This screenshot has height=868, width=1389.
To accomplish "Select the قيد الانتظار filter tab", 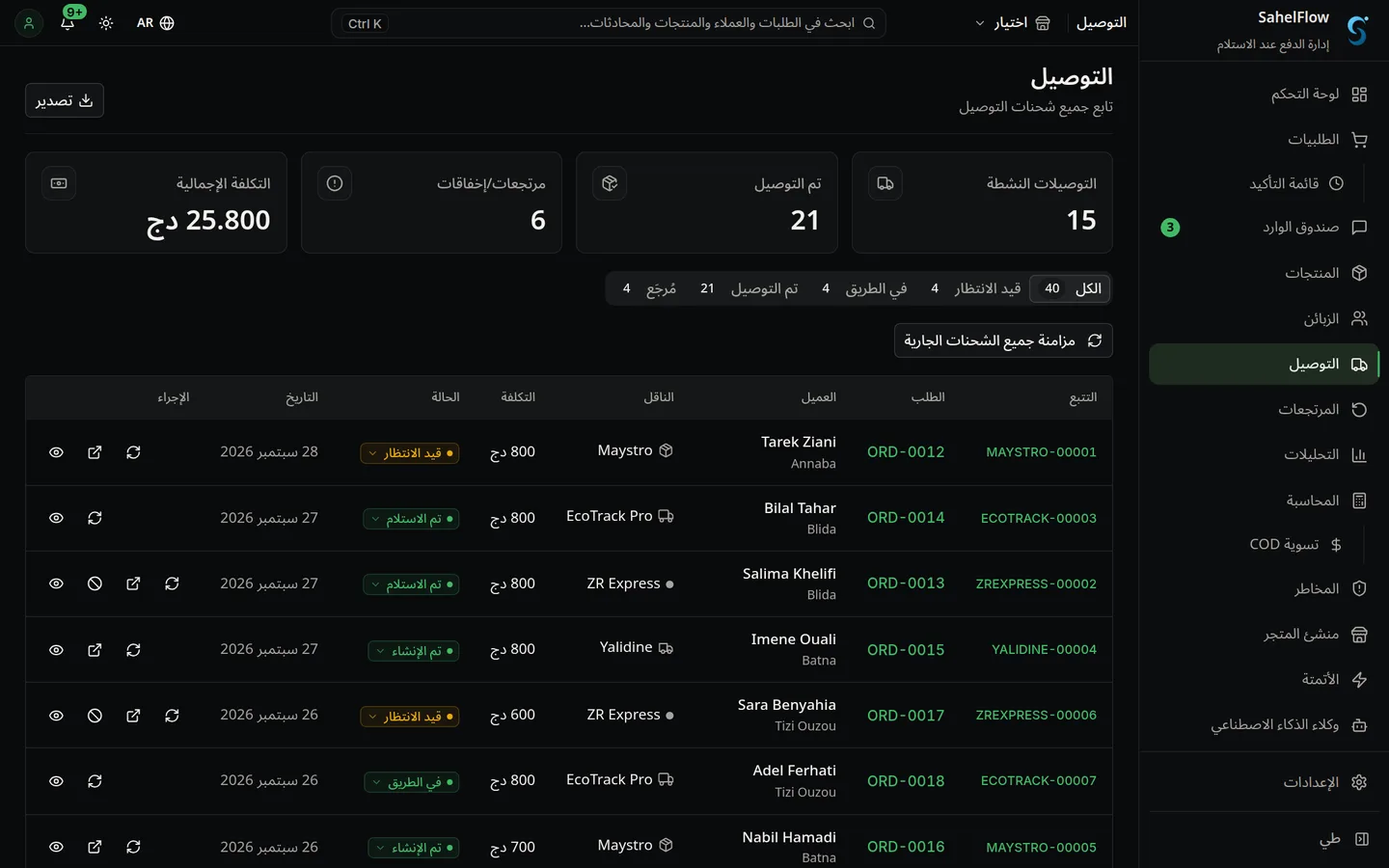I will coord(974,288).
